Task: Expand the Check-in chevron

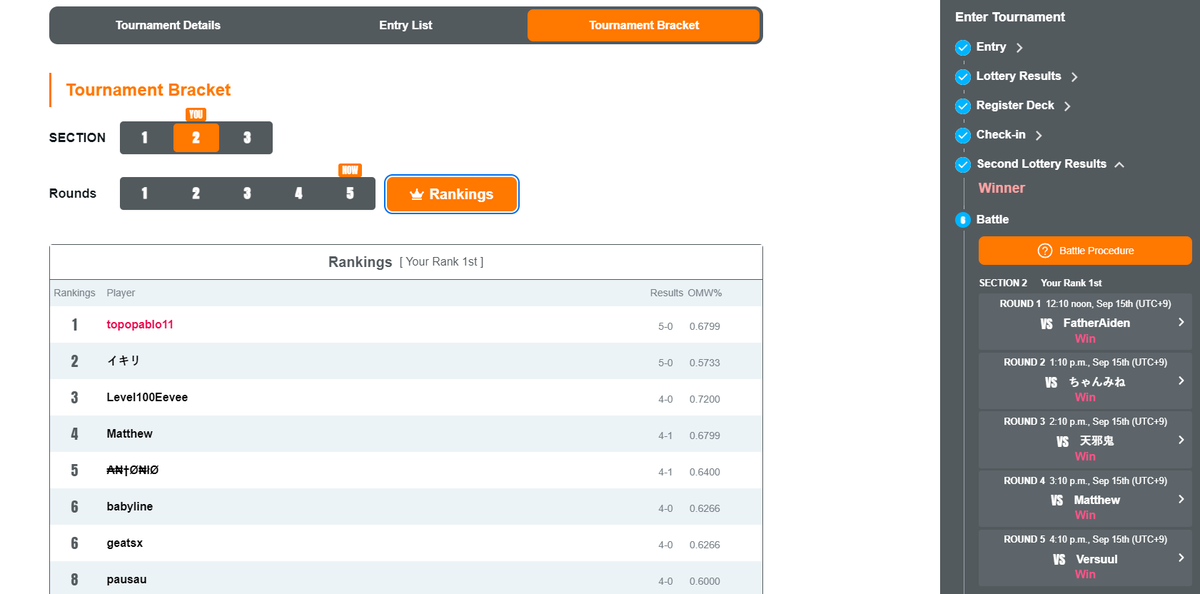Action: point(1039,135)
